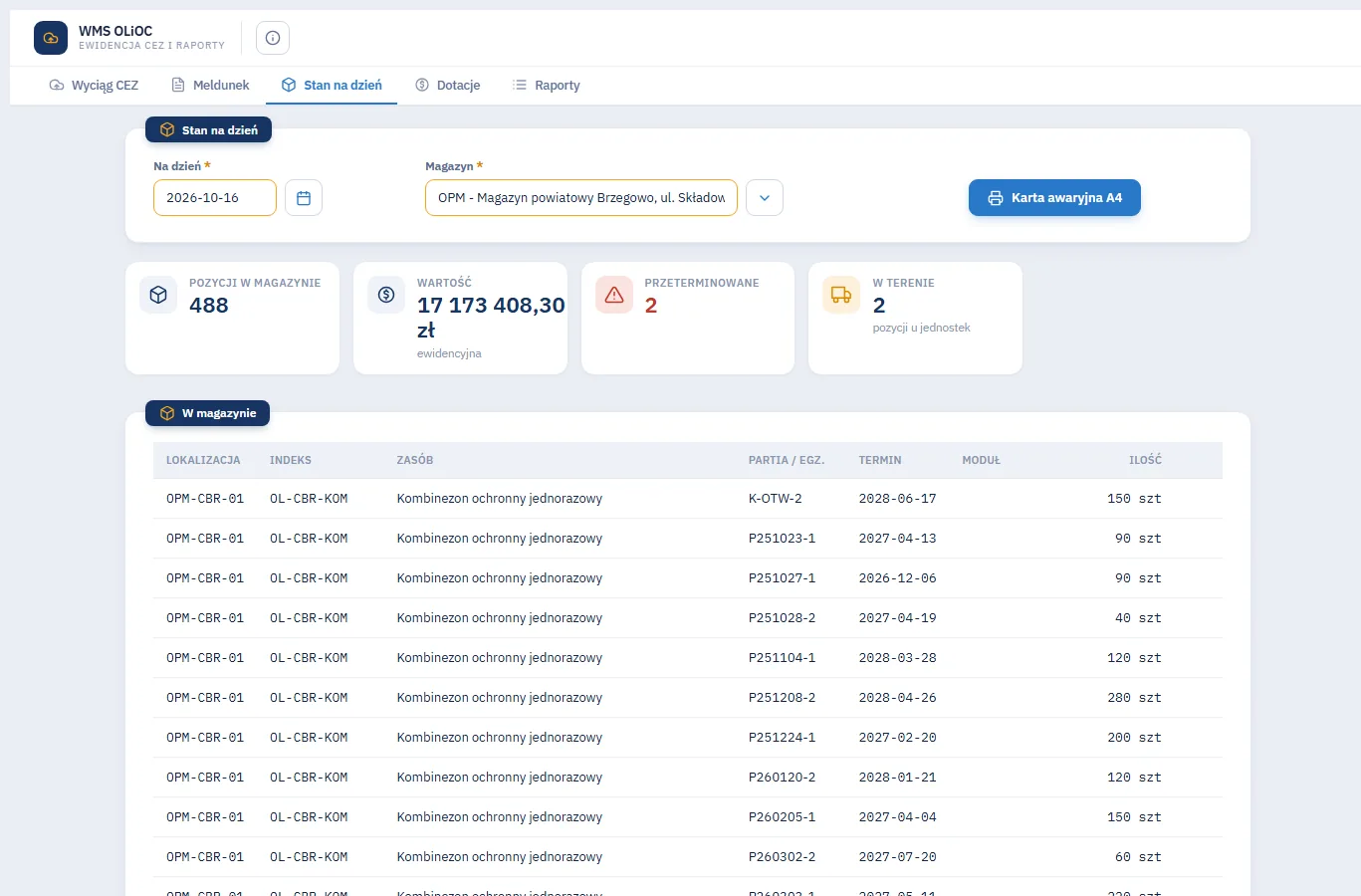Switch to the Meldunek tab
Viewport: 1361px width, 896px height.
coord(210,86)
